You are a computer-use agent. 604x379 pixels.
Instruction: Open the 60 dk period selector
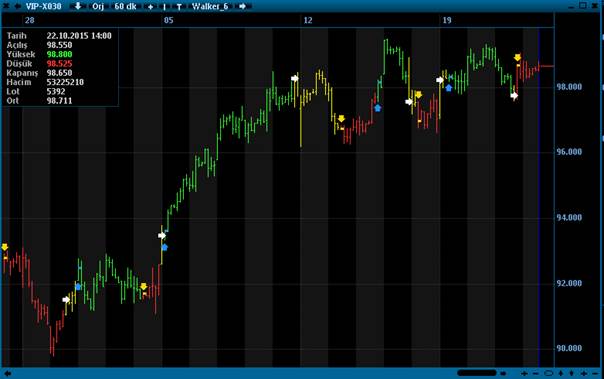point(126,6)
